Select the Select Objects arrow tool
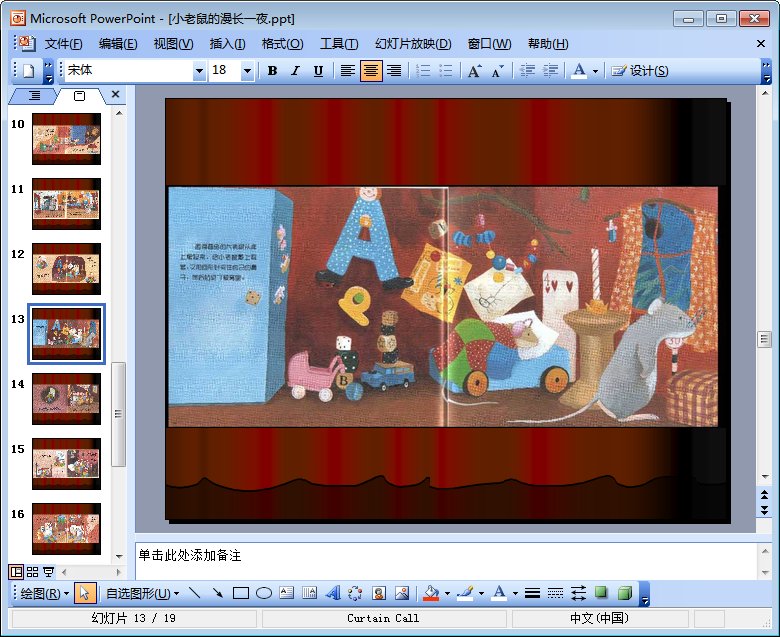 tap(85, 593)
